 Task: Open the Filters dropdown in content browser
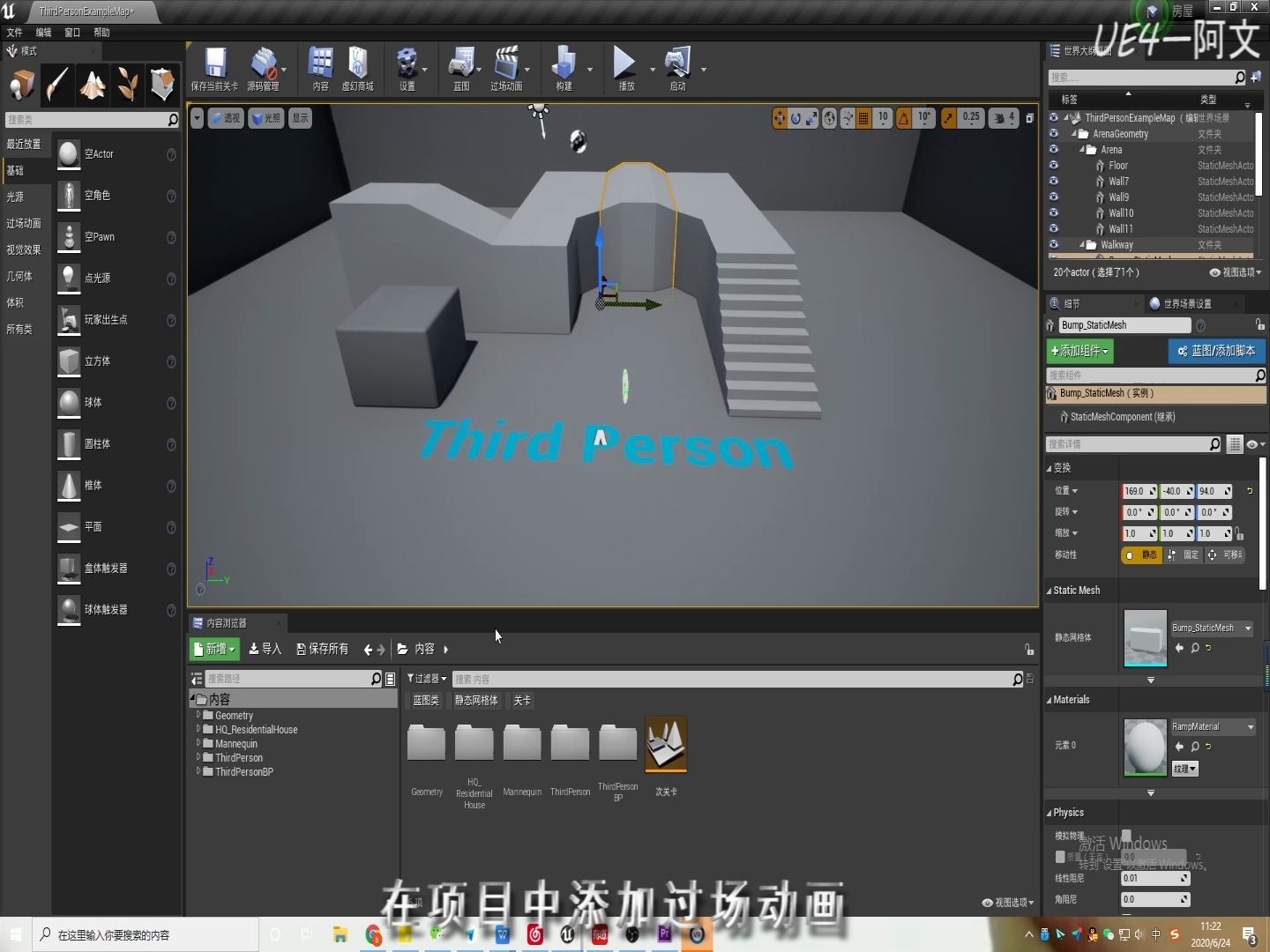point(427,679)
